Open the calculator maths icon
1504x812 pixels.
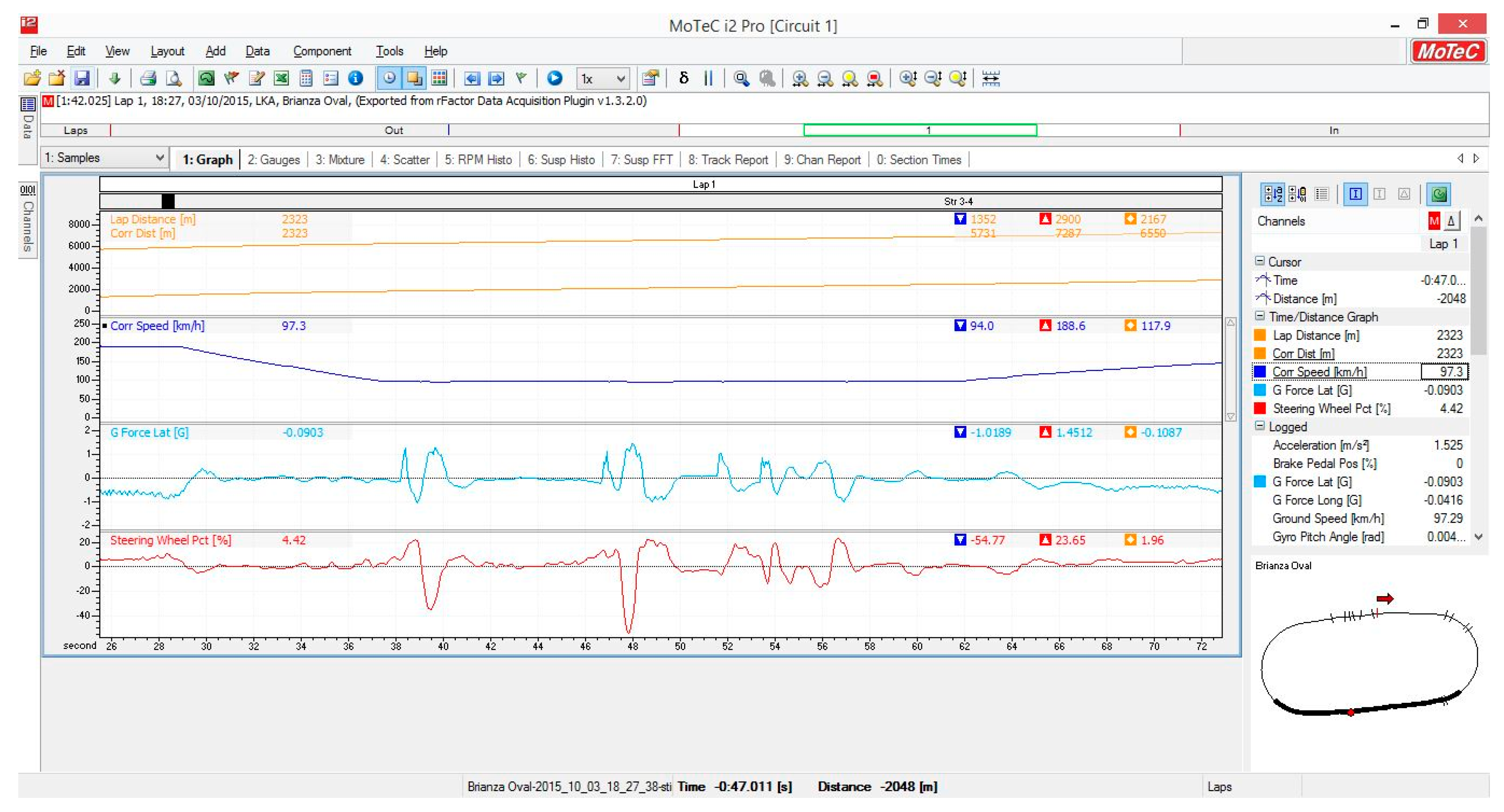(306, 78)
